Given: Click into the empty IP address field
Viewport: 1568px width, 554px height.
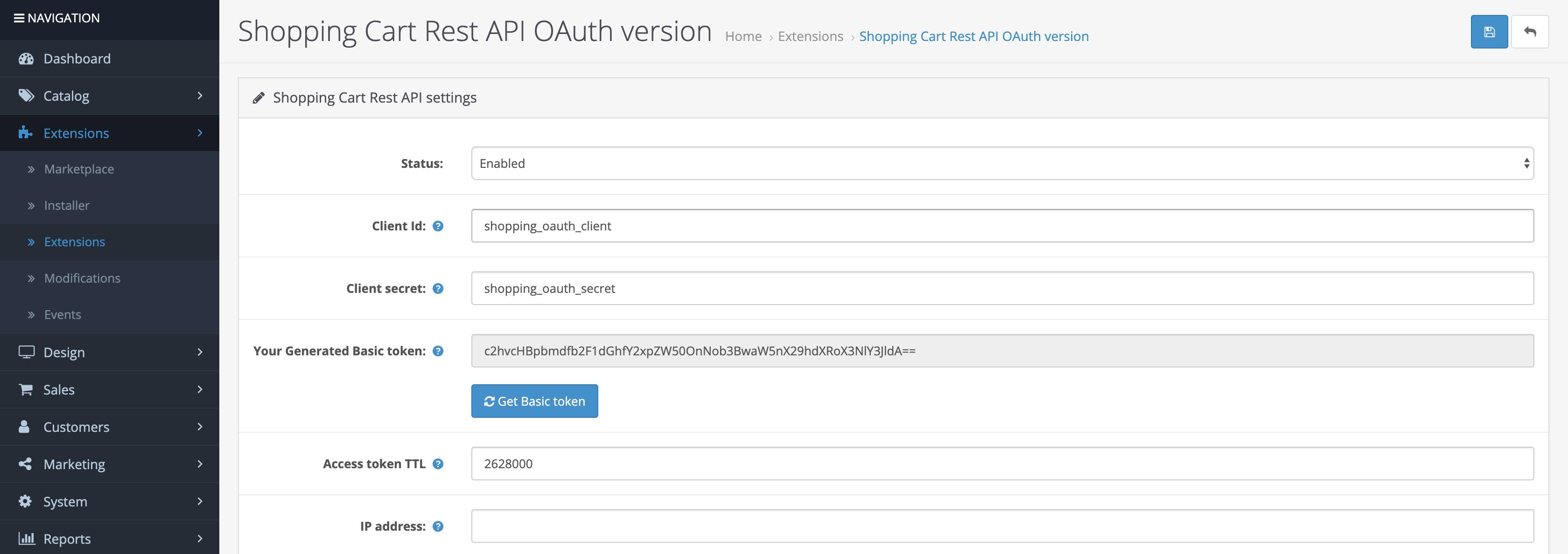Looking at the screenshot, I should pyautogui.click(x=1002, y=526).
